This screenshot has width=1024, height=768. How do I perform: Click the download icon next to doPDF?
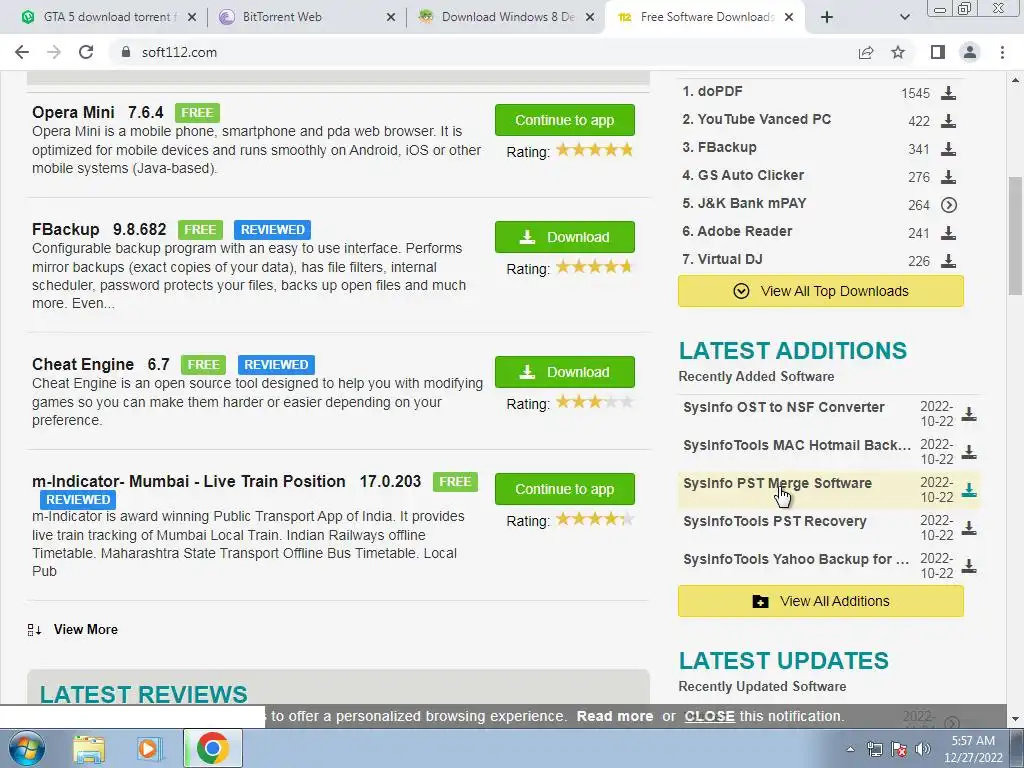click(x=948, y=93)
